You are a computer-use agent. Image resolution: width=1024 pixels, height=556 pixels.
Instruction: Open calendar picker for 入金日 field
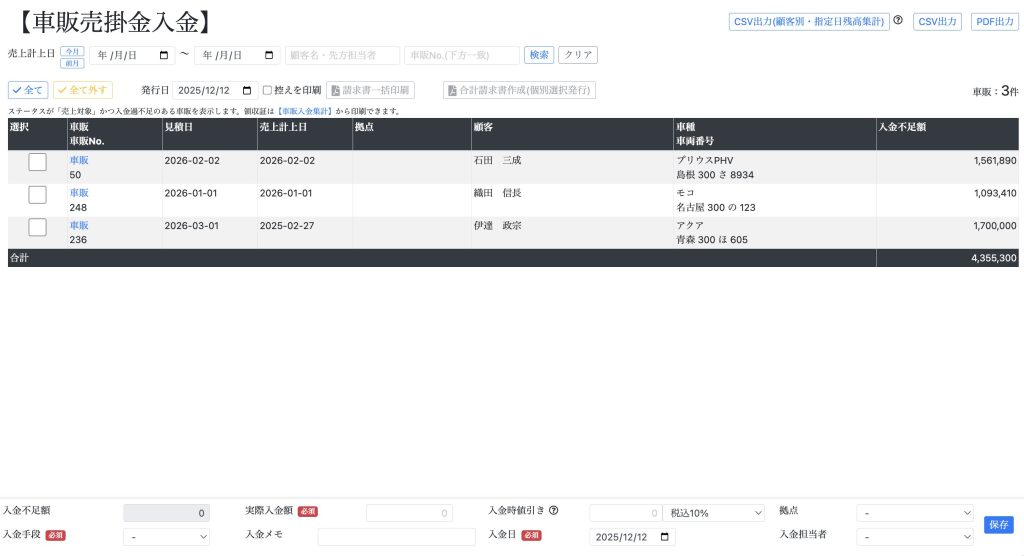pos(665,537)
